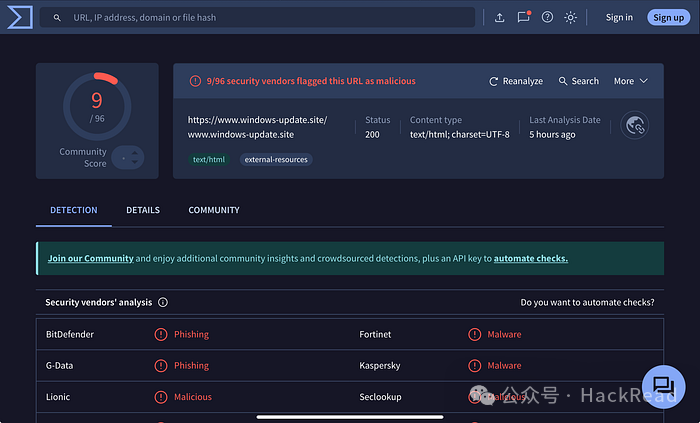The width and height of the screenshot is (700, 423).
Task: Switch to the DETECTION tab
Action: 74,210
